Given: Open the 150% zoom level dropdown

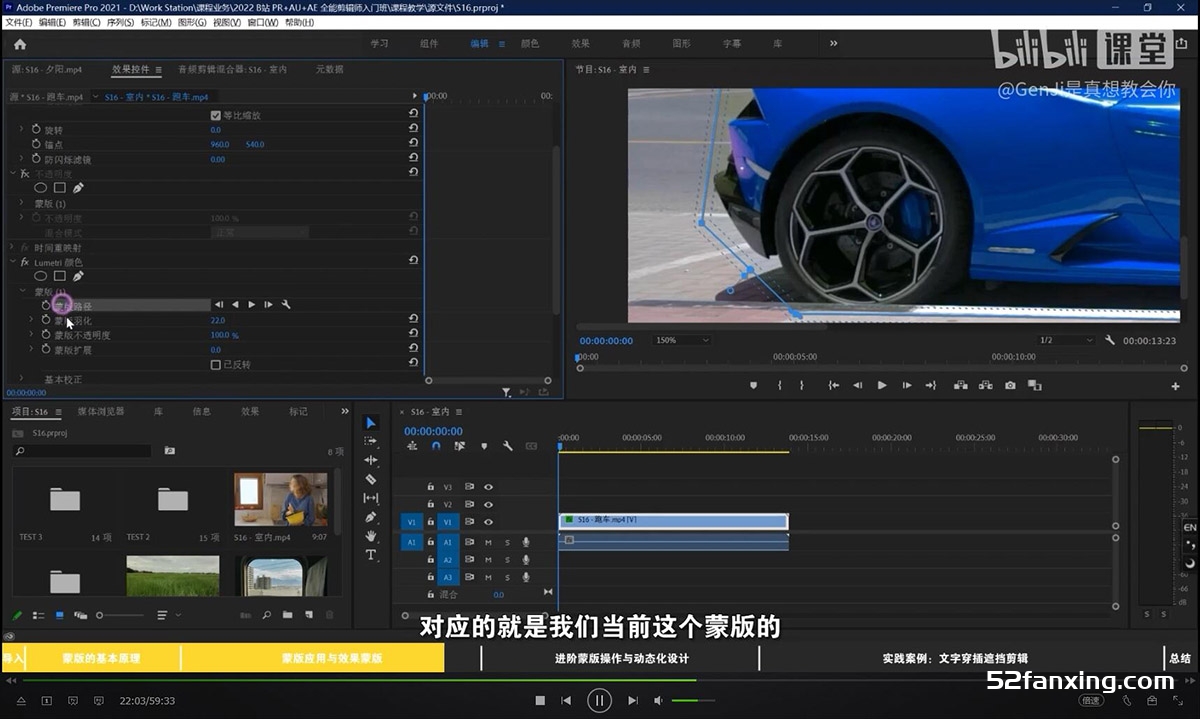Looking at the screenshot, I should point(683,341).
